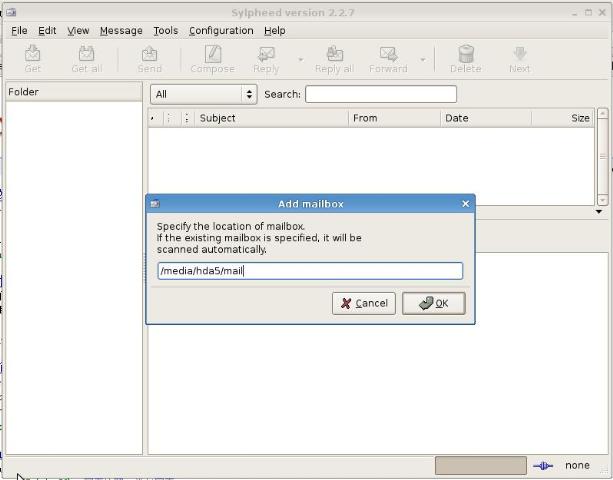This screenshot has height=480, width=613.
Task: Click the mailbox location text field
Action: tap(310, 270)
